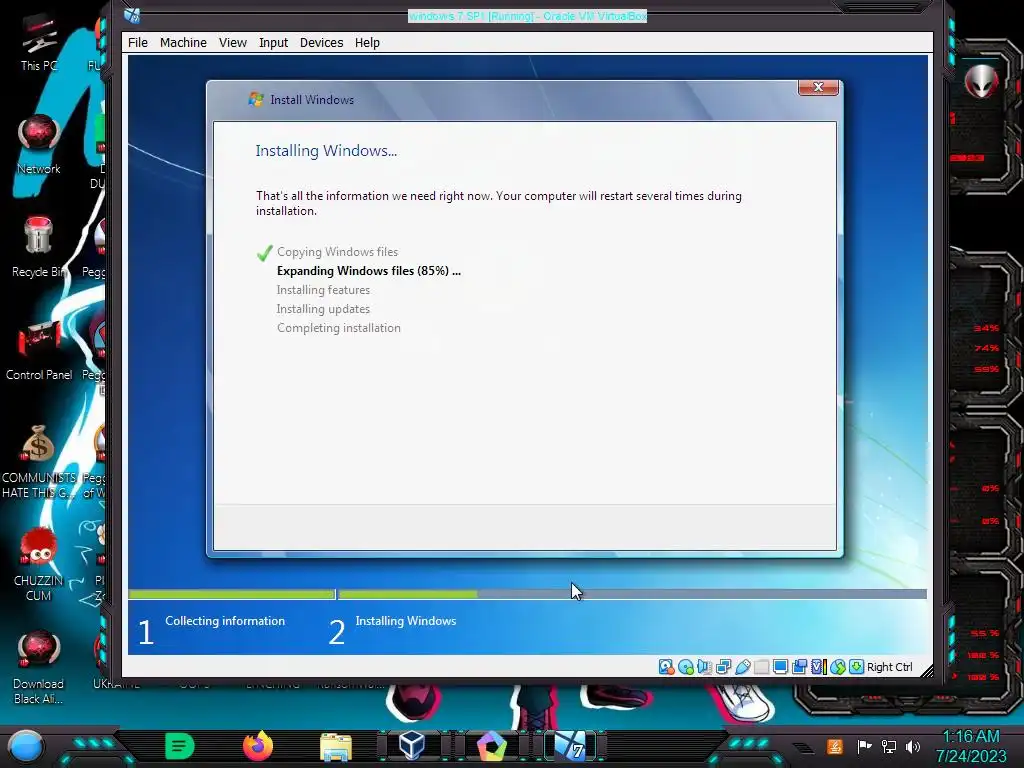Image resolution: width=1024 pixels, height=768 pixels.
Task: Open the Recycle Bin desktop icon
Action: point(39,247)
